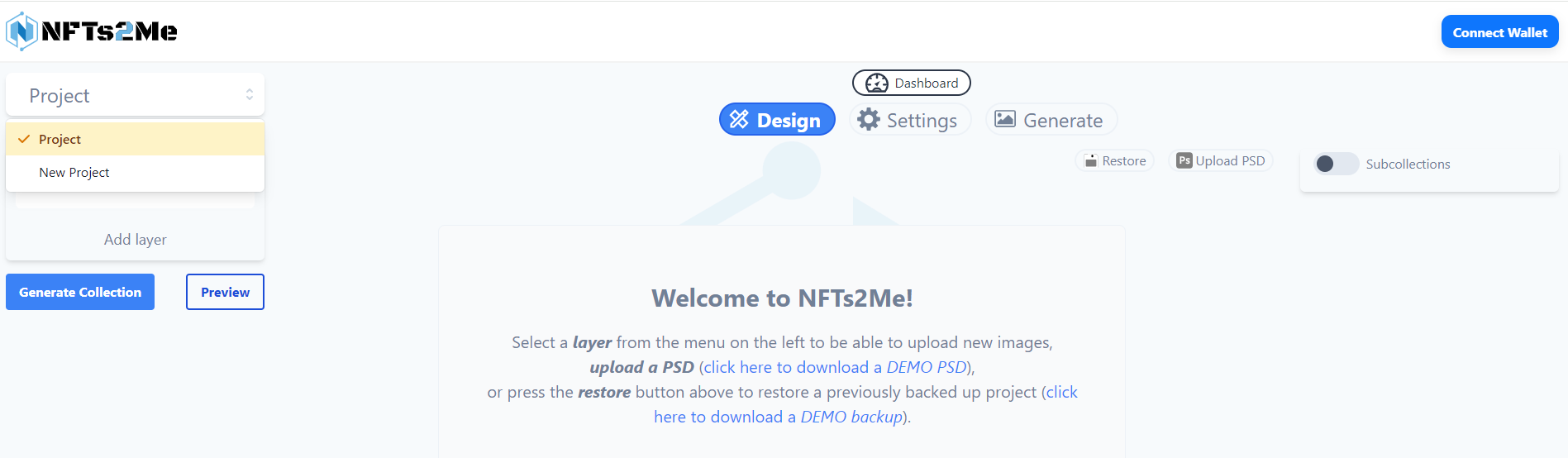Click the up-down arrows on Project selector
Viewport: 1568px width, 458px height.
pyautogui.click(x=249, y=95)
